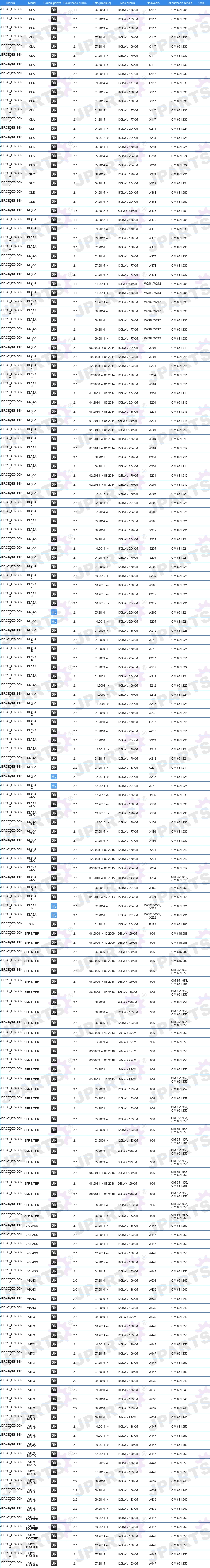Click the SLK model name cell
The image size is (210, 1568).
(32, 924)
